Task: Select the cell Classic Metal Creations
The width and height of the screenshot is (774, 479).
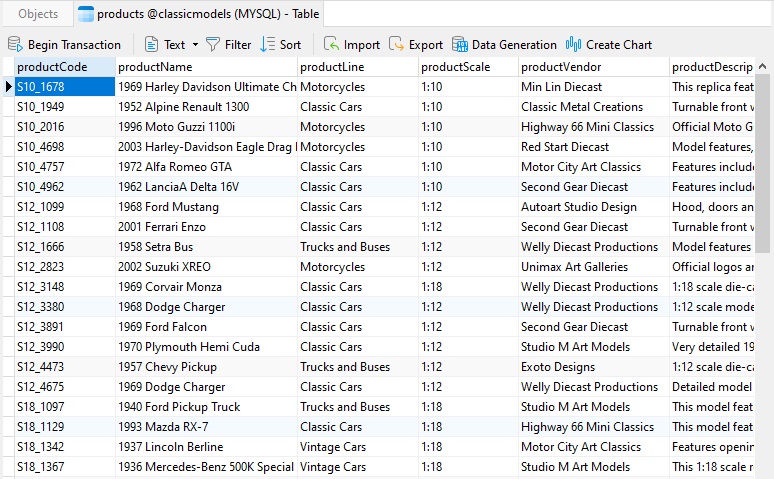Action: pyautogui.click(x=594, y=107)
